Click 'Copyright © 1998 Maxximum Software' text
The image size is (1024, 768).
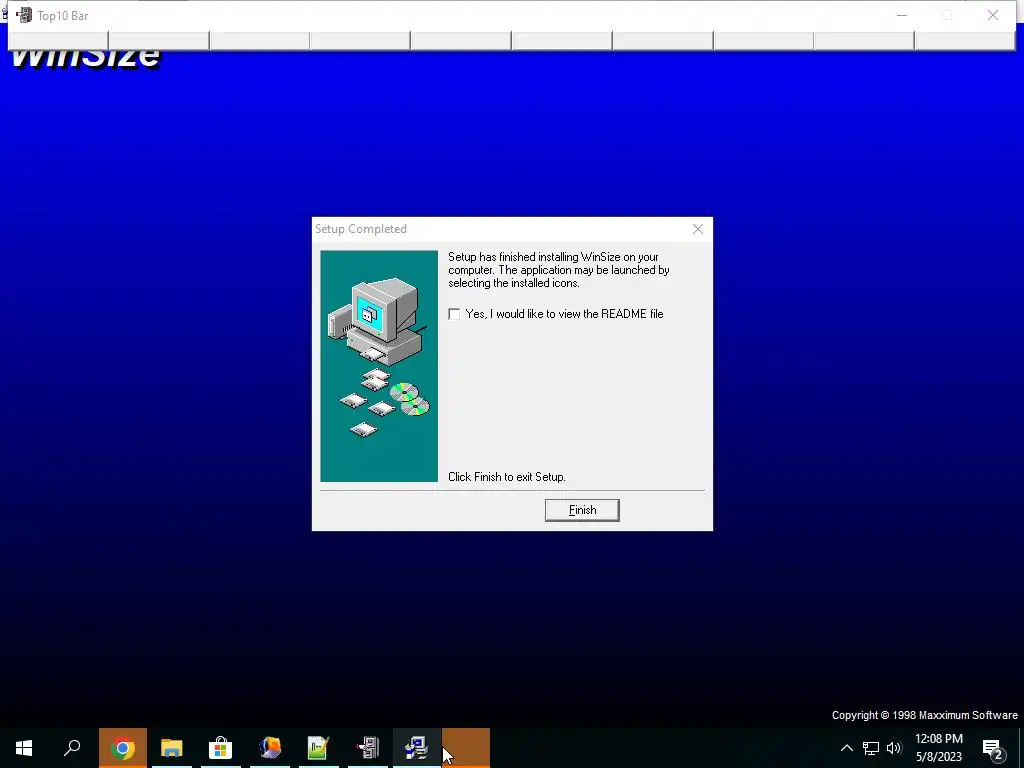(925, 715)
